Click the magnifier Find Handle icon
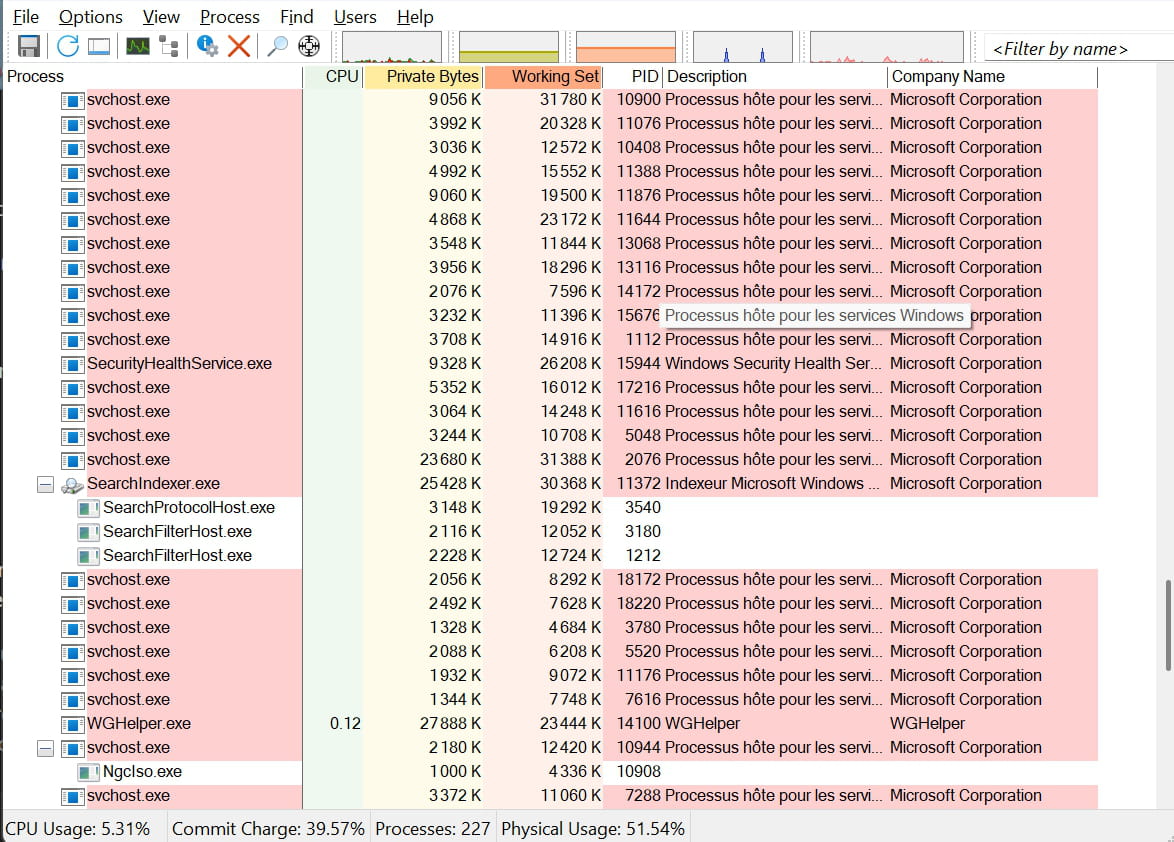The width and height of the screenshot is (1174, 842). point(277,46)
